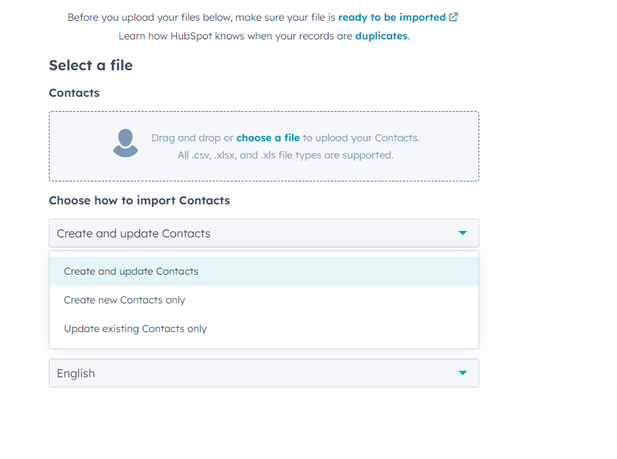The height and width of the screenshot is (459, 617).
Task: Click the 'to upload your Contacts' text
Action: (361, 137)
